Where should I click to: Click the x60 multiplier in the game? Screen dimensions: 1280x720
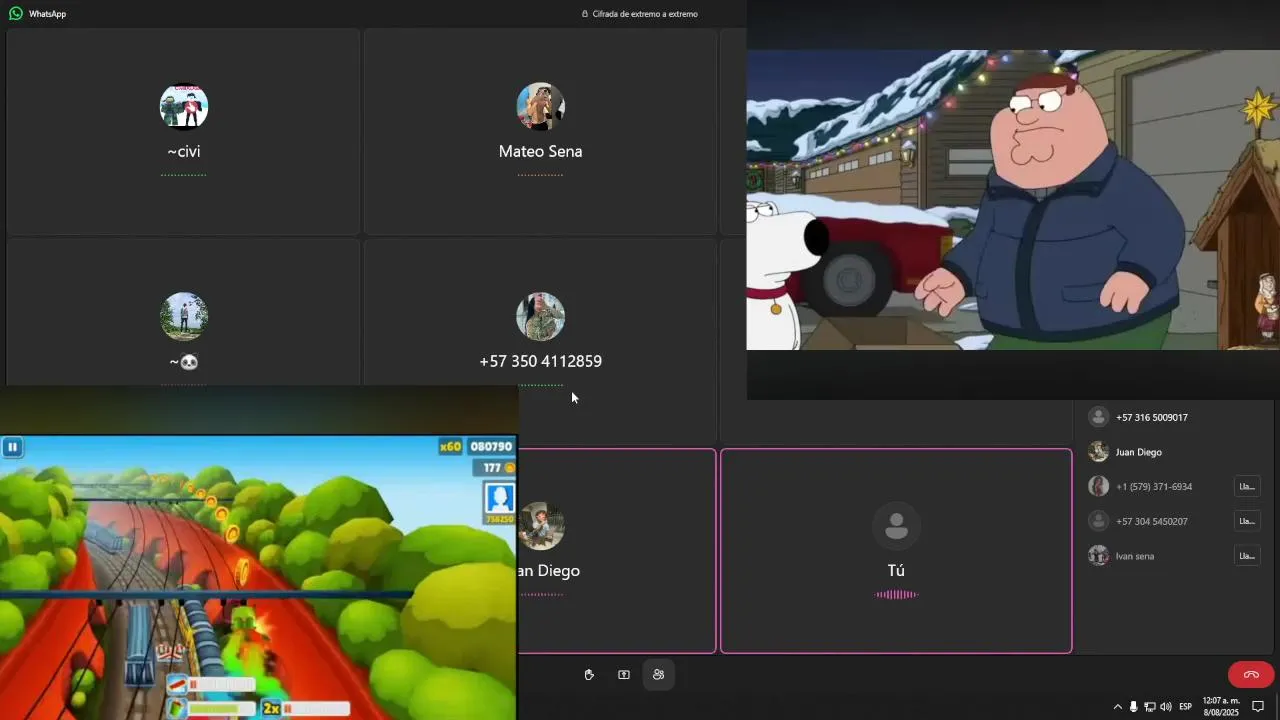(450, 447)
